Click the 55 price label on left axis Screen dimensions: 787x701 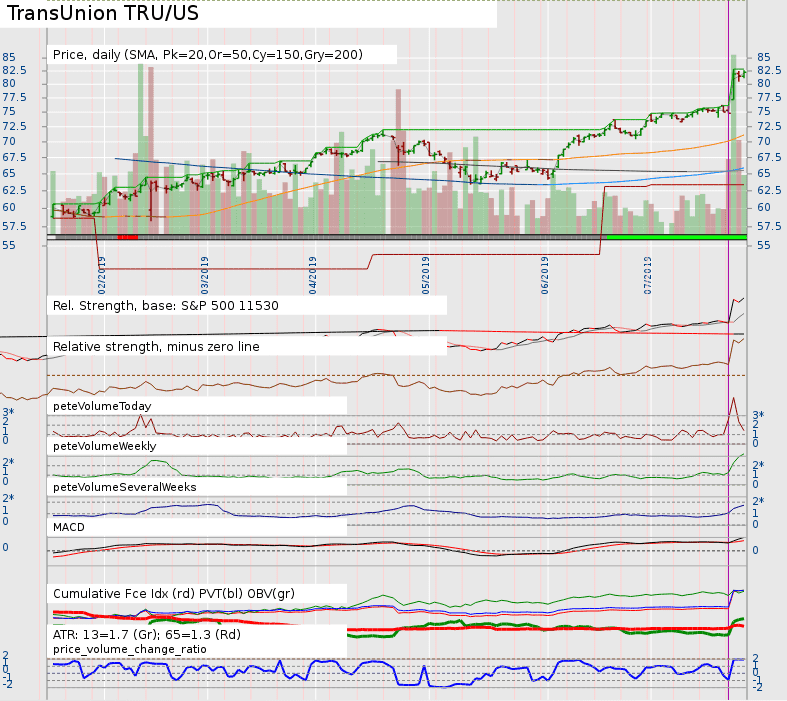pyautogui.click(x=9, y=245)
